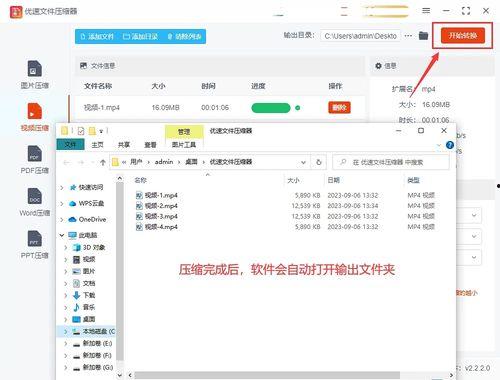The width and height of the screenshot is (500, 380).
Task: Select 文档 folder in navigation pane
Action: tap(84, 283)
